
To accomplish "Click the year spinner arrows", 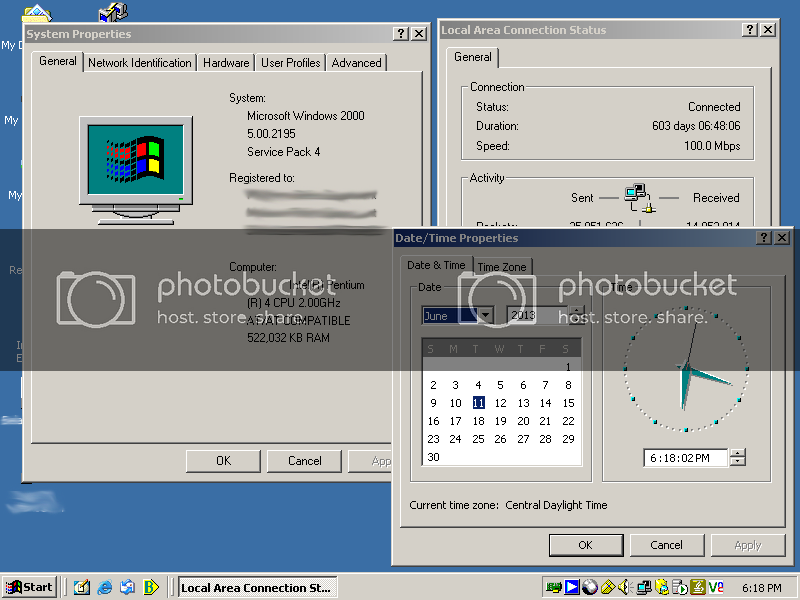I will [x=577, y=315].
